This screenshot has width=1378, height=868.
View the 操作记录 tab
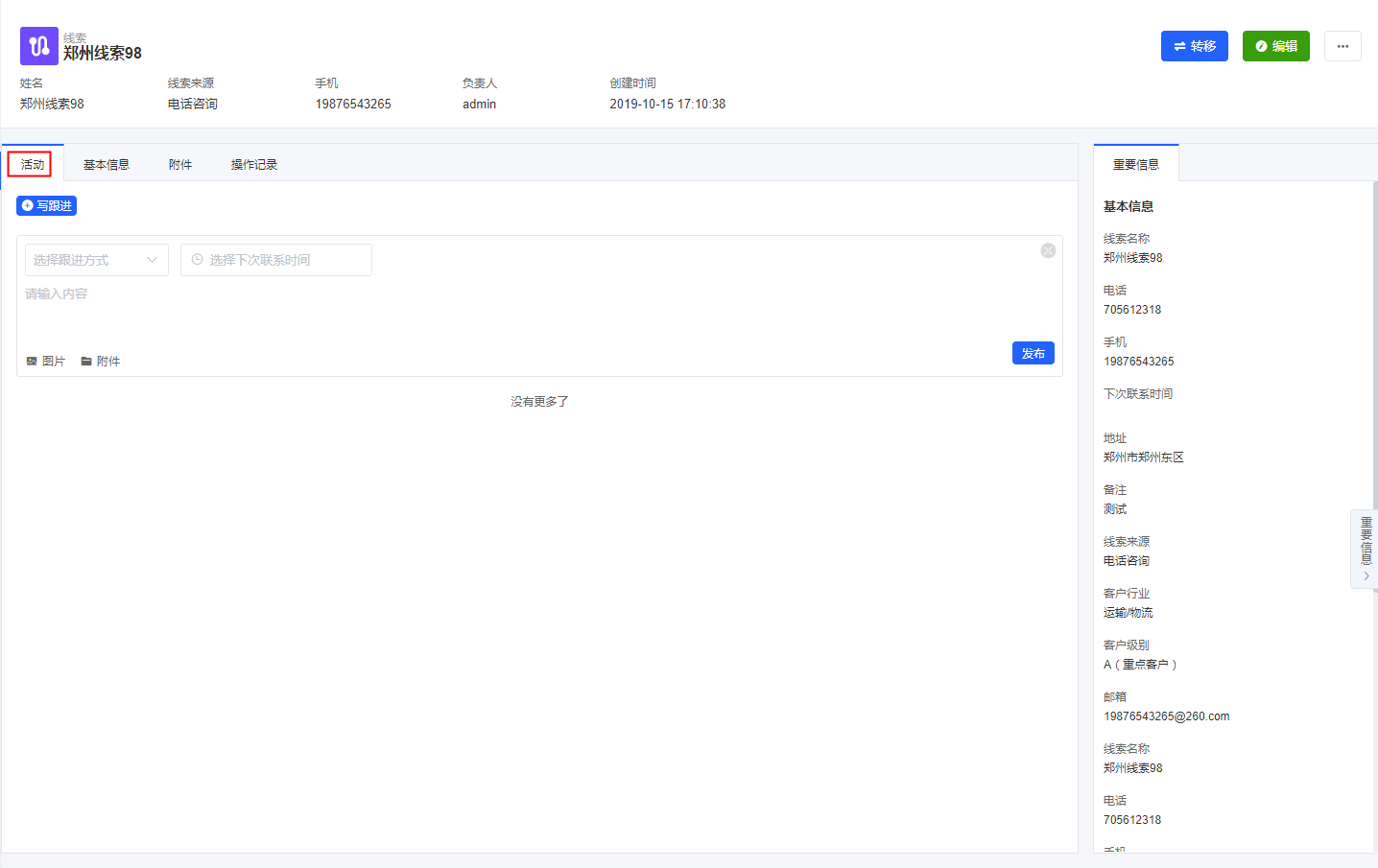254,165
